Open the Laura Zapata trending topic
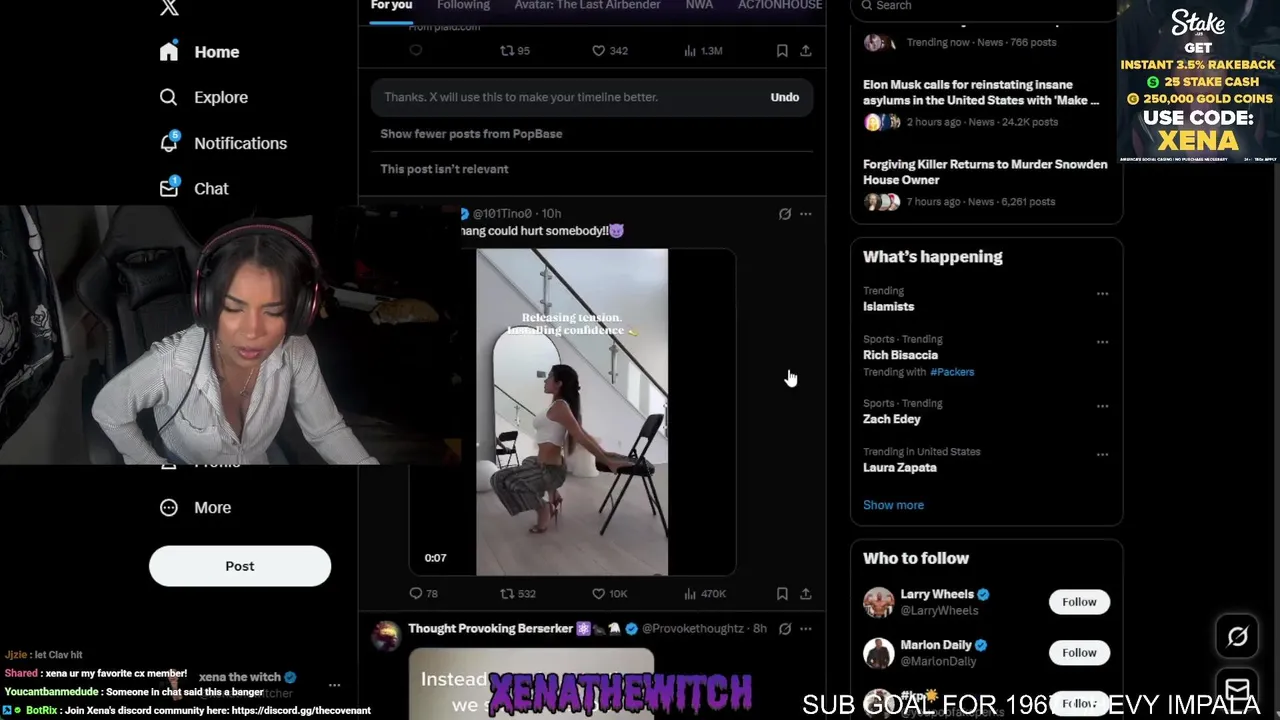The height and width of the screenshot is (720, 1280). [x=900, y=467]
